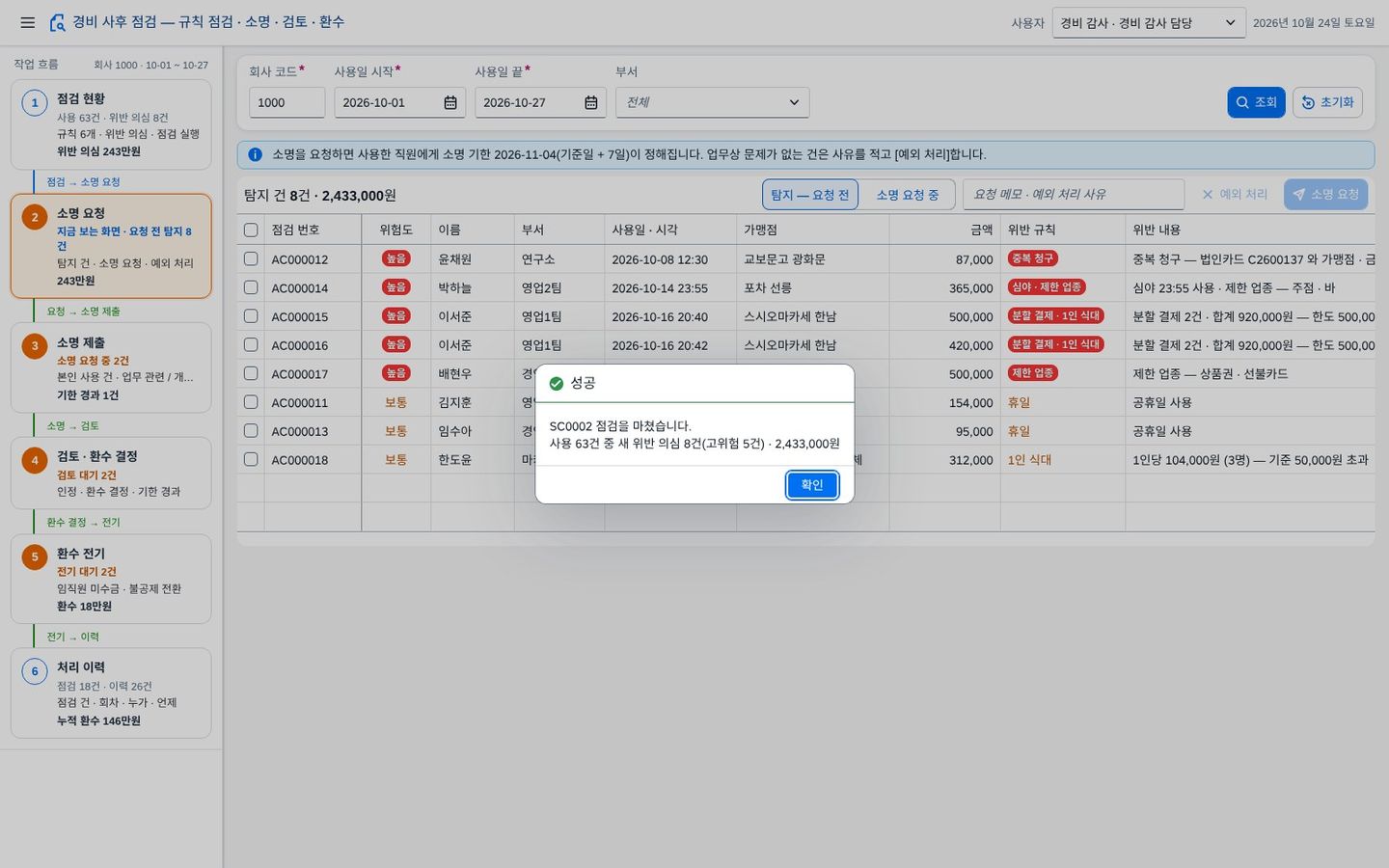Click the blue info icon in the notice bar
The image size is (1389, 868).
coord(256,154)
